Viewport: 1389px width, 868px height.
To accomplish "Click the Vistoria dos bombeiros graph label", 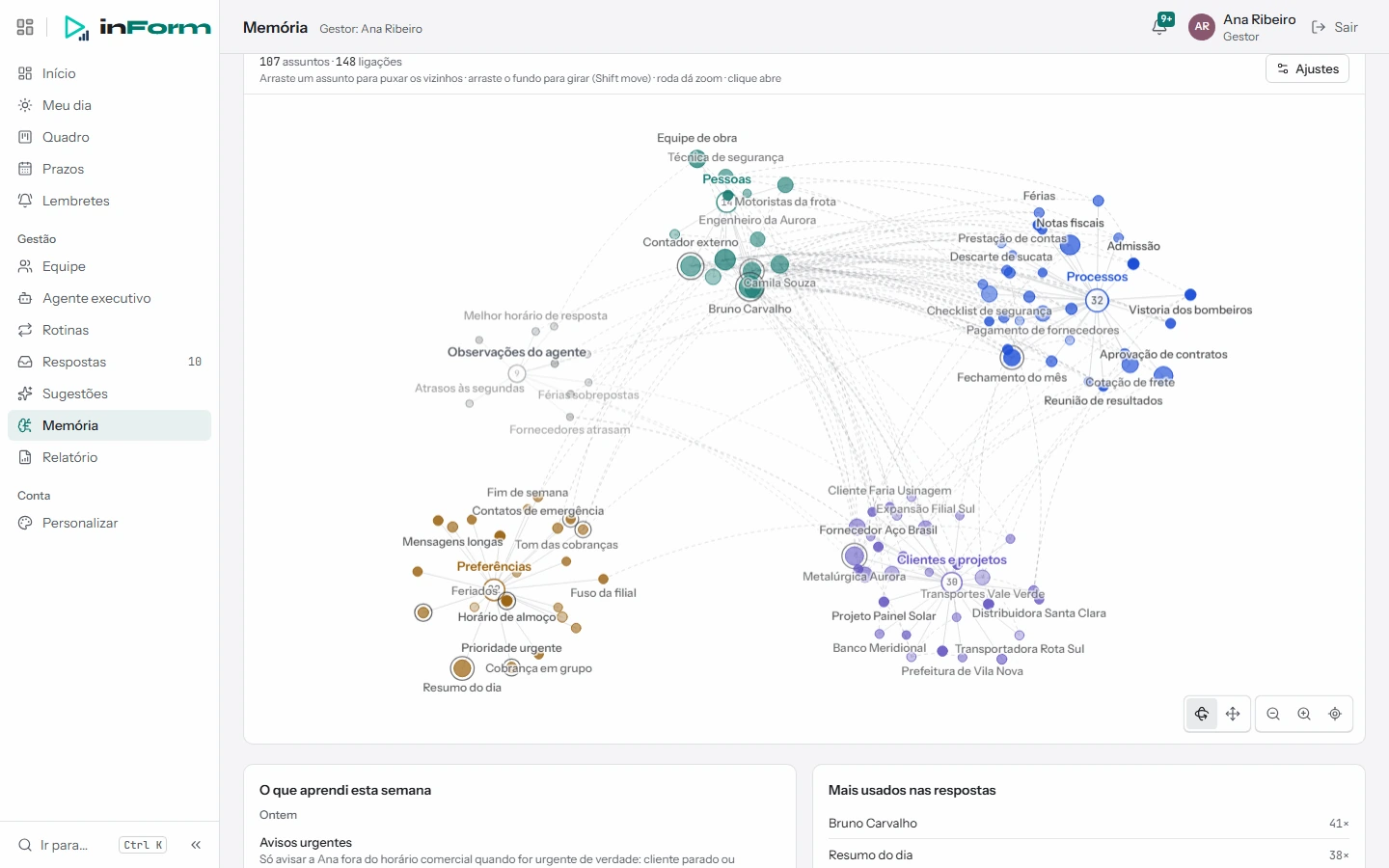I will pyautogui.click(x=1190, y=310).
